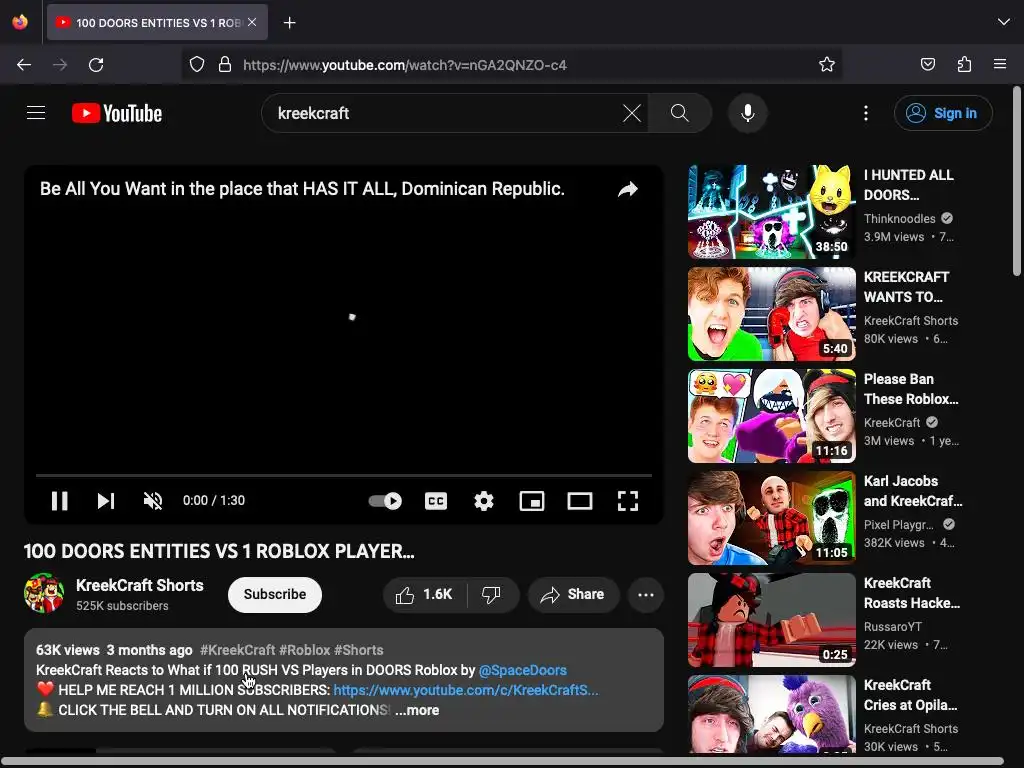This screenshot has width=1024, height=768.
Task: Bookmark this page with star icon
Action: [827, 64]
